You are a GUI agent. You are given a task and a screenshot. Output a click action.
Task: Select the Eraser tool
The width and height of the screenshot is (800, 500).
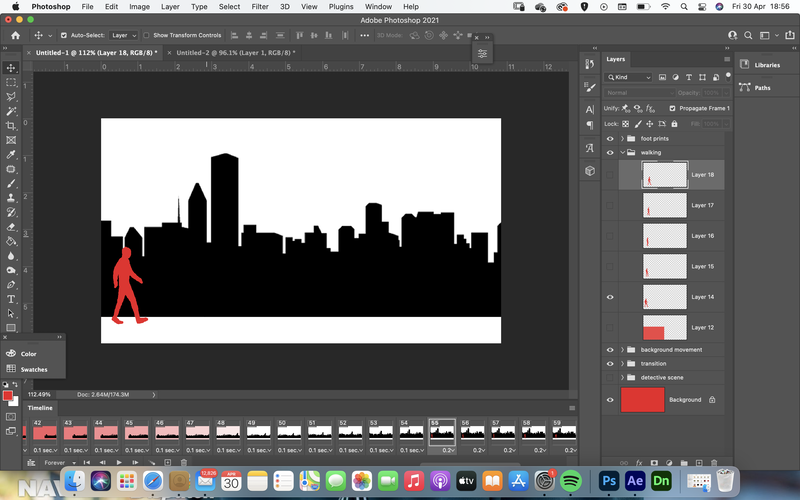11,227
